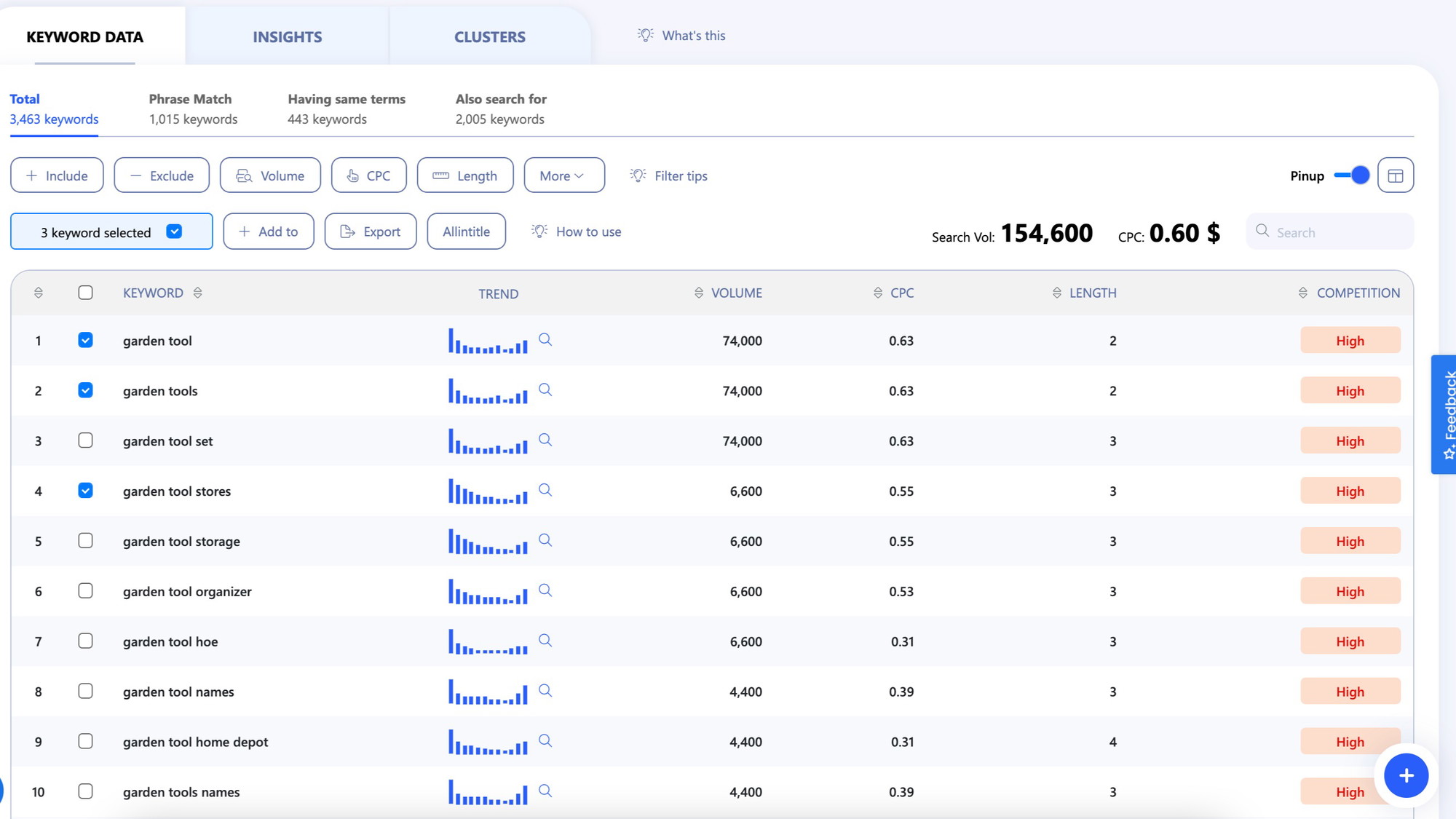Viewport: 1456px width, 819px height.
Task: Check the garden tool storage checkbox
Action: (x=85, y=540)
